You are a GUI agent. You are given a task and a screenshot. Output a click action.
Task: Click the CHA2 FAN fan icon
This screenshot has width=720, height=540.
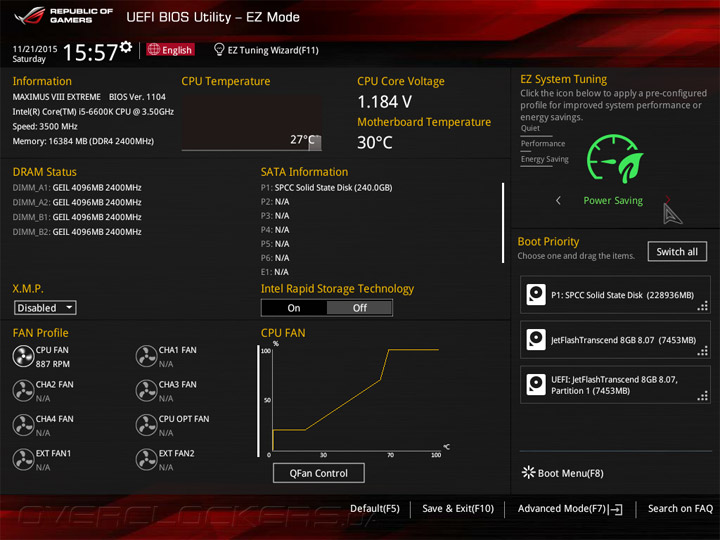coord(23,391)
